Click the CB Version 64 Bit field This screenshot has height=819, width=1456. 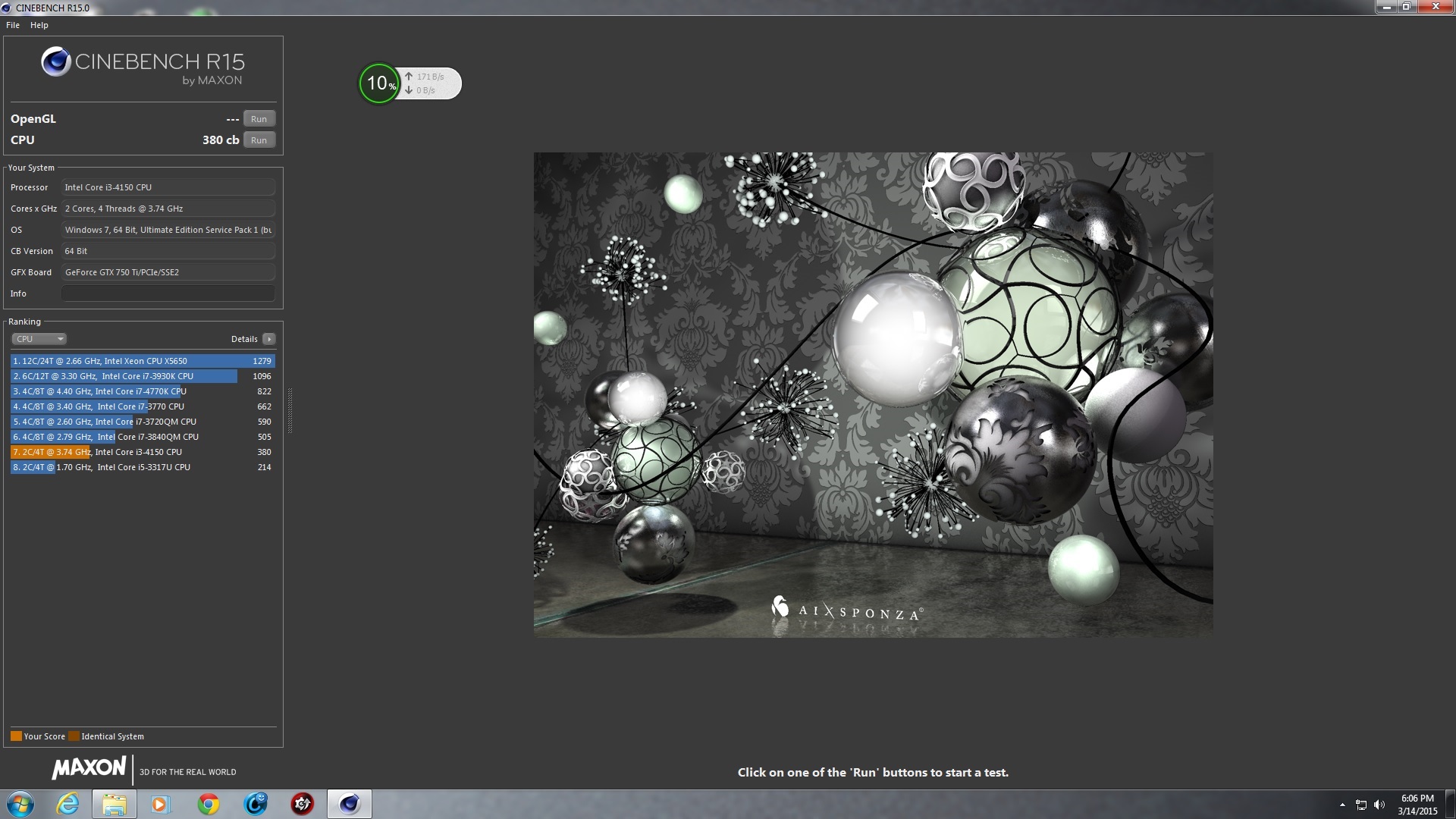coord(168,251)
